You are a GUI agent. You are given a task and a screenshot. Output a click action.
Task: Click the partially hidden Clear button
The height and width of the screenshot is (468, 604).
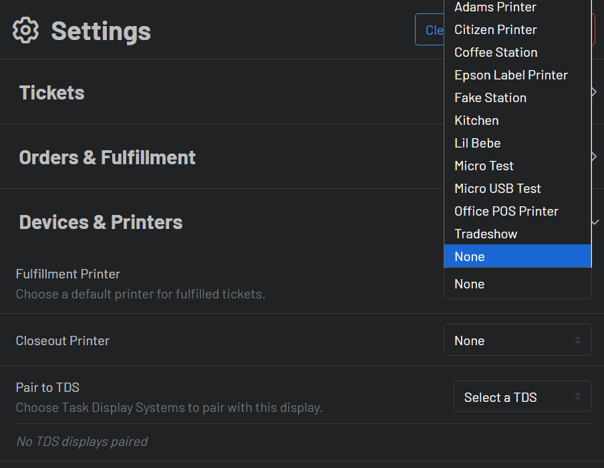[x=429, y=30]
